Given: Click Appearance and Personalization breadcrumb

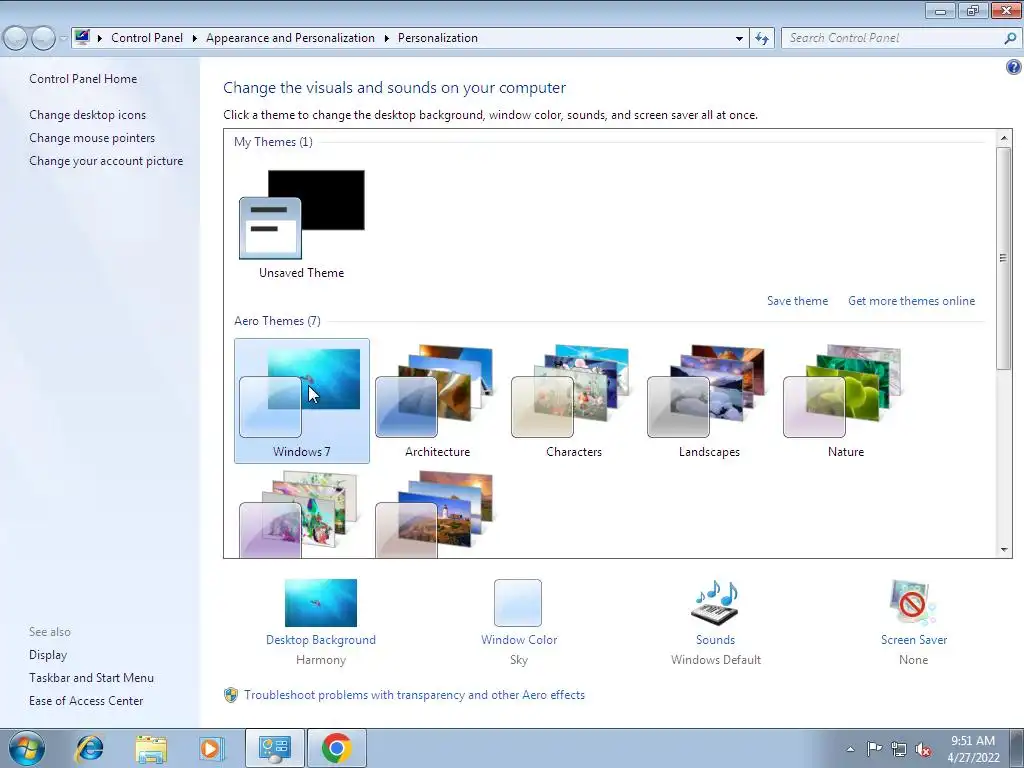Looking at the screenshot, I should tap(291, 38).
